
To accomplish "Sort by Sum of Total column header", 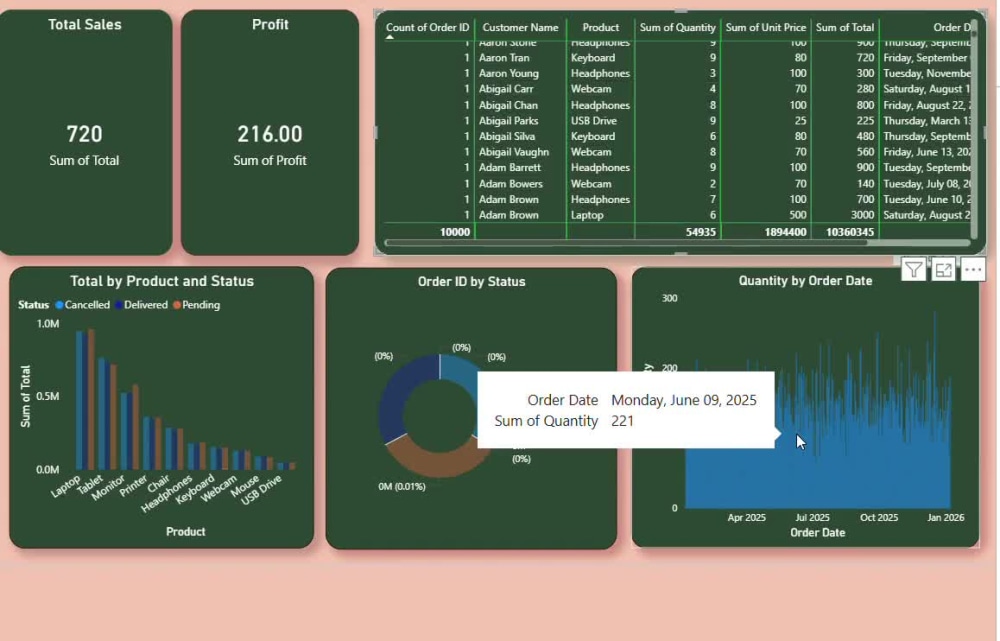I will click(844, 27).
